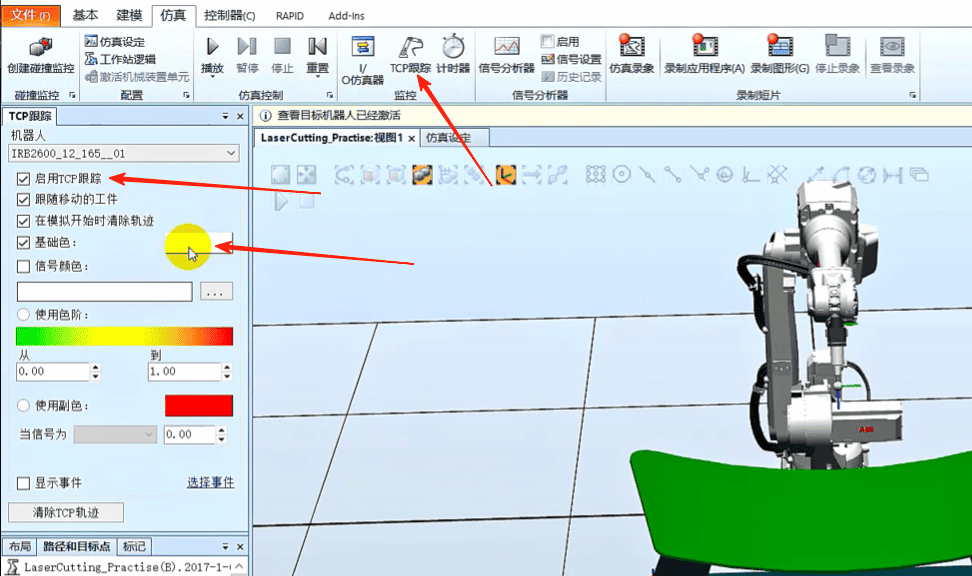
Task: Open the robot IRB2600_12_165__01 dropdown
Action: [124, 153]
